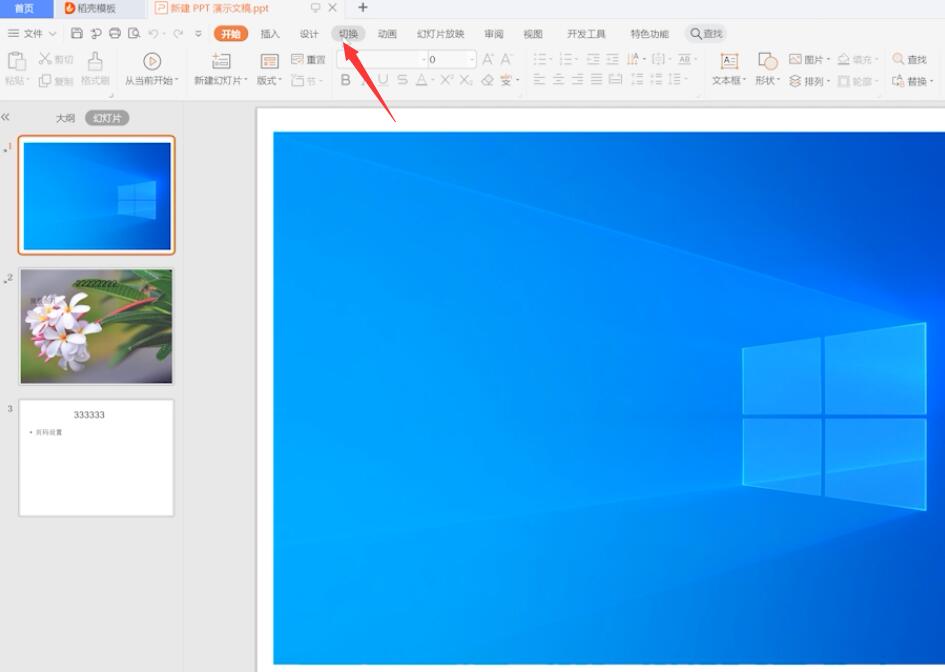Image resolution: width=945 pixels, height=672 pixels.
Task: Click the Increase Font Size (A+) icon
Action: click(488, 58)
